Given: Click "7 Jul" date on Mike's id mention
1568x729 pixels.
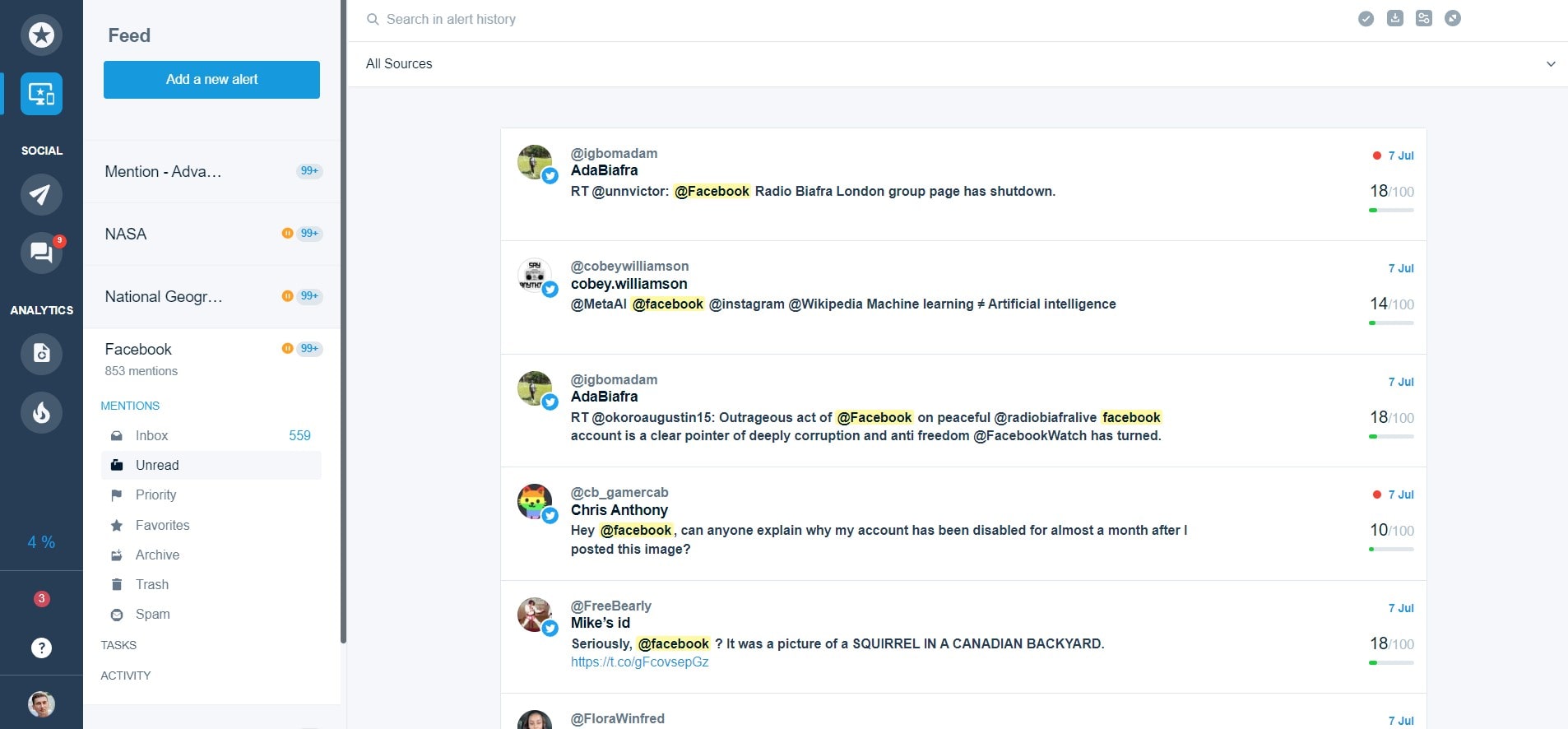Looking at the screenshot, I should pos(1401,608).
